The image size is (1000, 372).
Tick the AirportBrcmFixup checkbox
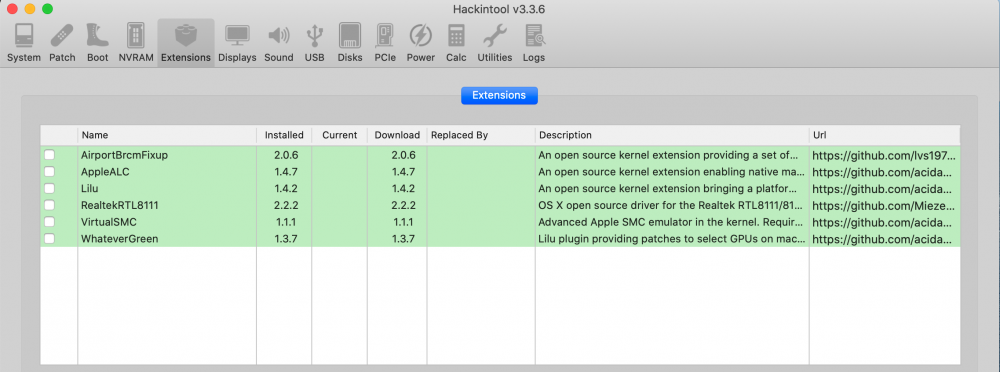[49, 155]
